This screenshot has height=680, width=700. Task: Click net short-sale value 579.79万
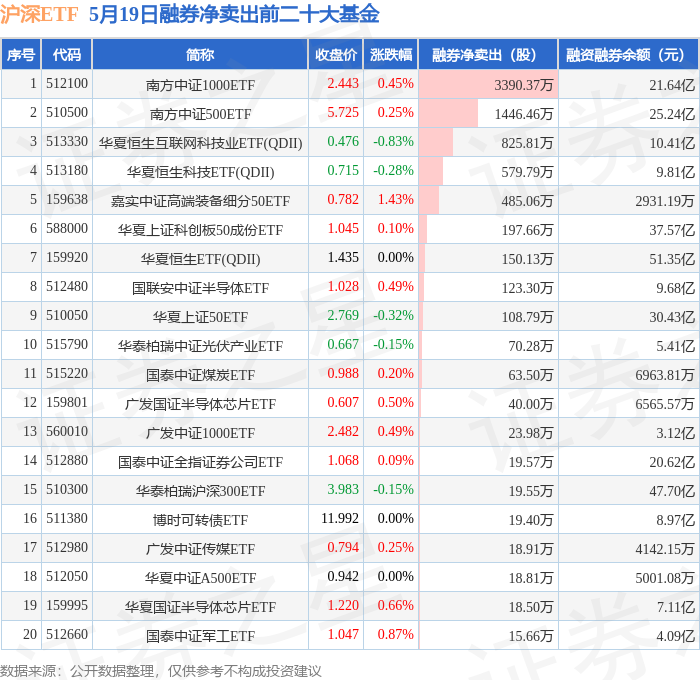[x=527, y=172]
